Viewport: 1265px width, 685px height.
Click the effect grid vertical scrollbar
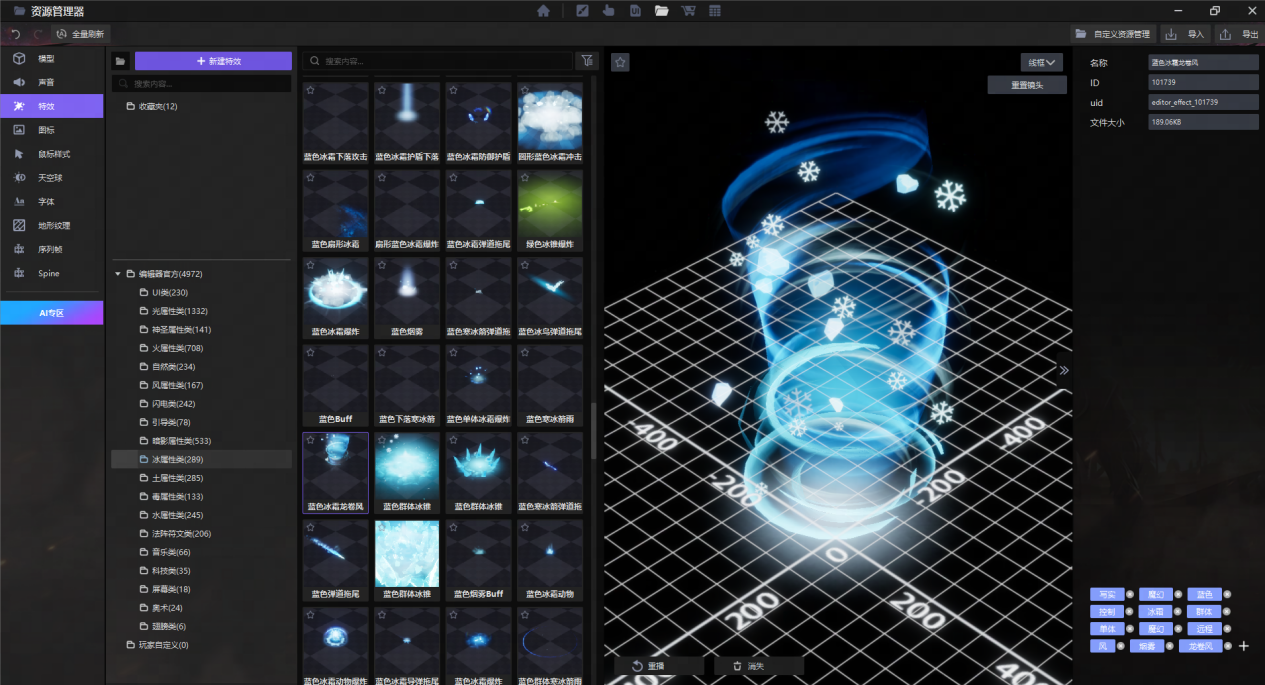coord(594,430)
